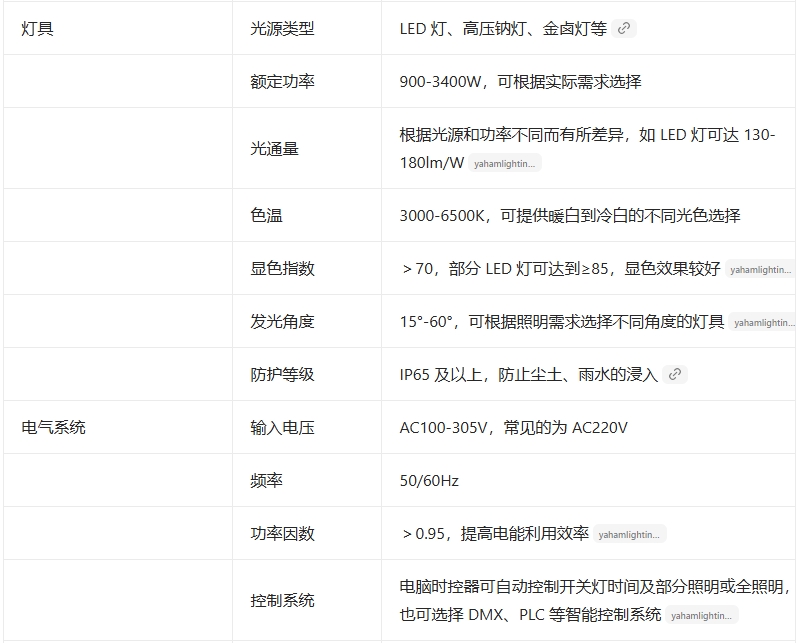Select the 控制系统 parameter label
Viewport: 797px width, 643px height.
coord(282,601)
